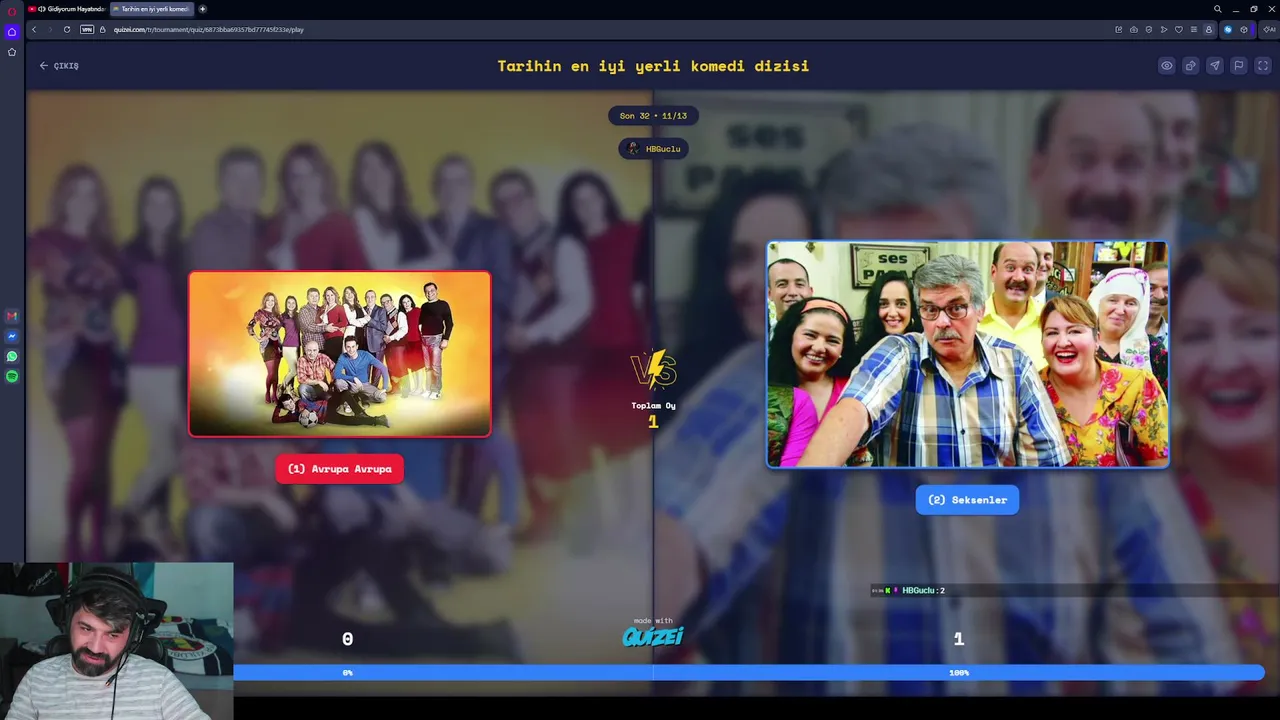Focus the quizei.com address bar URL
The image size is (1280, 720).
pos(209,29)
